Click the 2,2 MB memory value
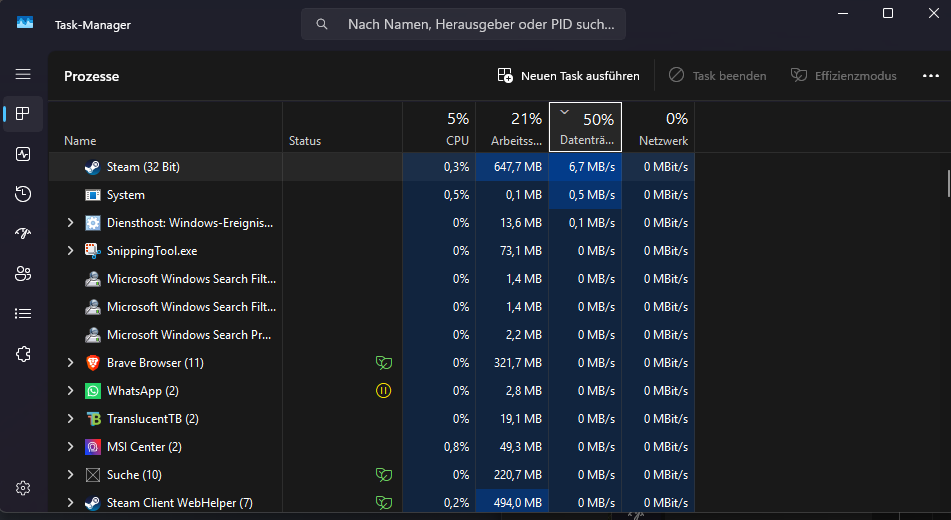This screenshot has height=520, width=951. click(524, 335)
